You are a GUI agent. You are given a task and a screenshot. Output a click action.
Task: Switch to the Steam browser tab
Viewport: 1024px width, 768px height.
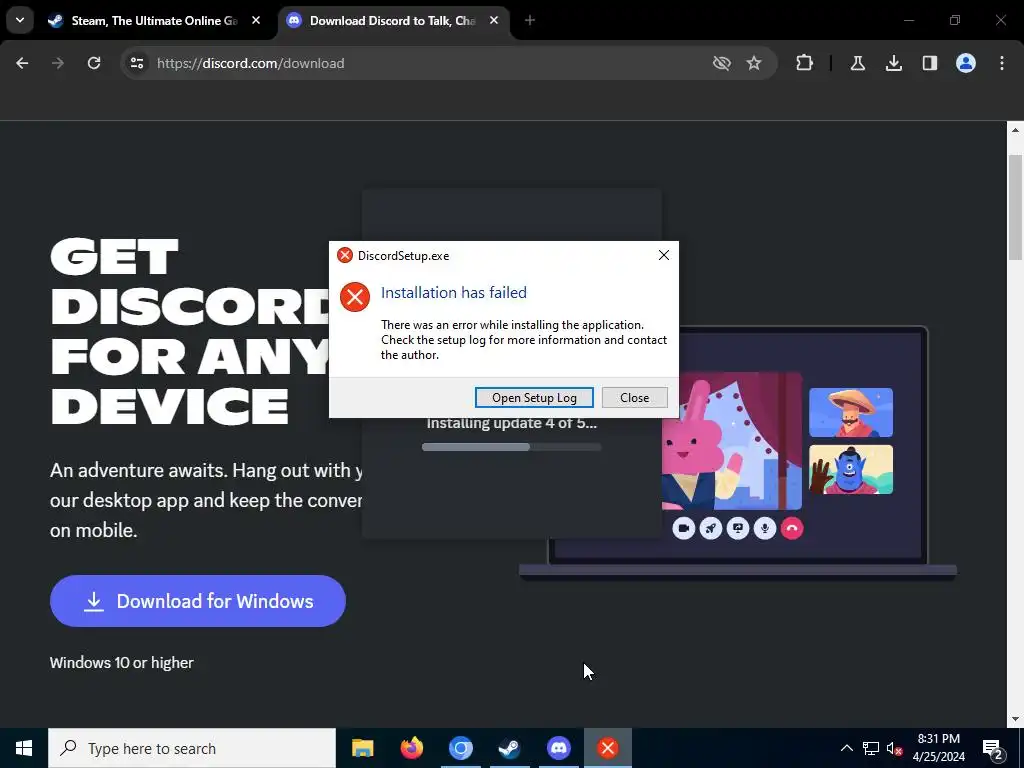(153, 21)
